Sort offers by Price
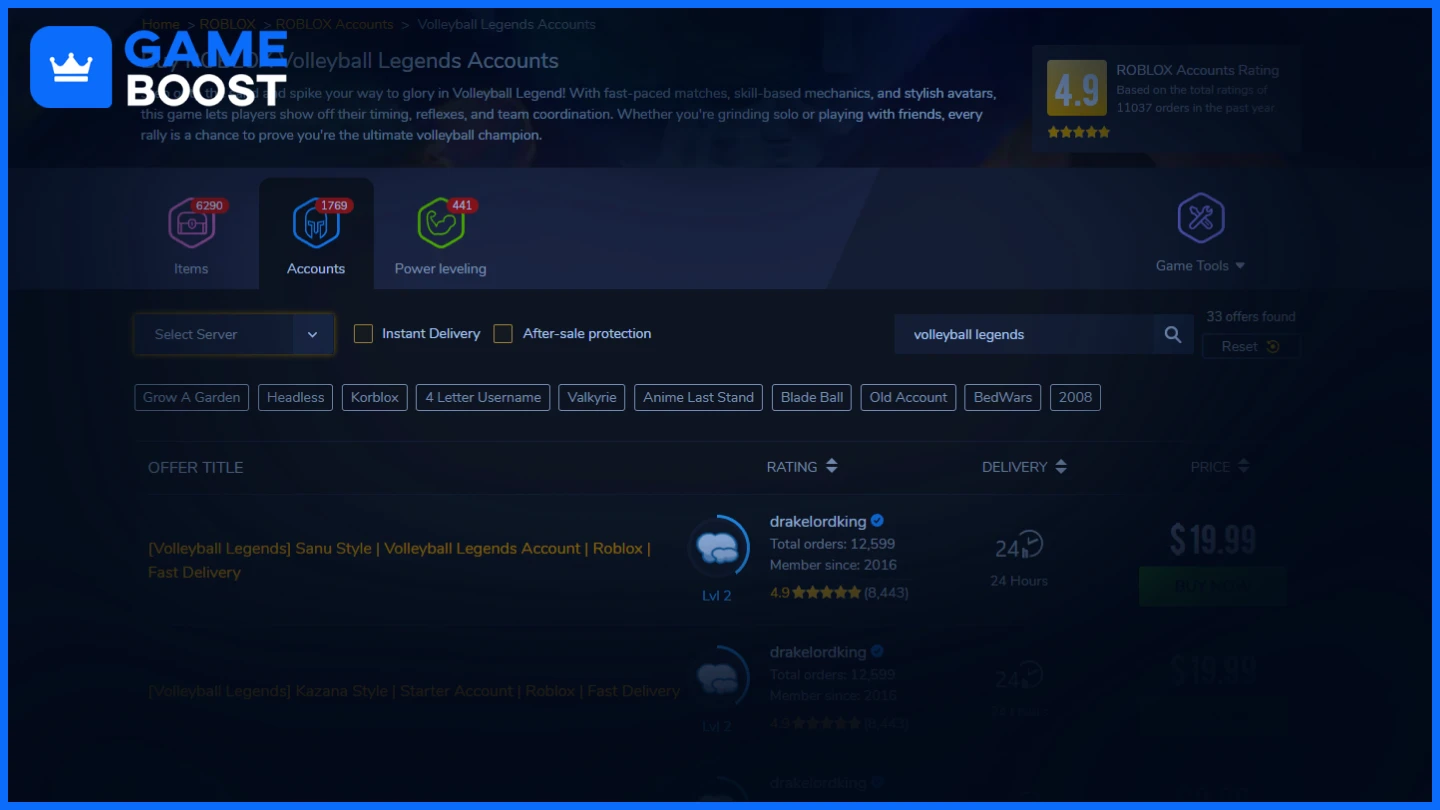This screenshot has height=810, width=1440. point(1220,467)
